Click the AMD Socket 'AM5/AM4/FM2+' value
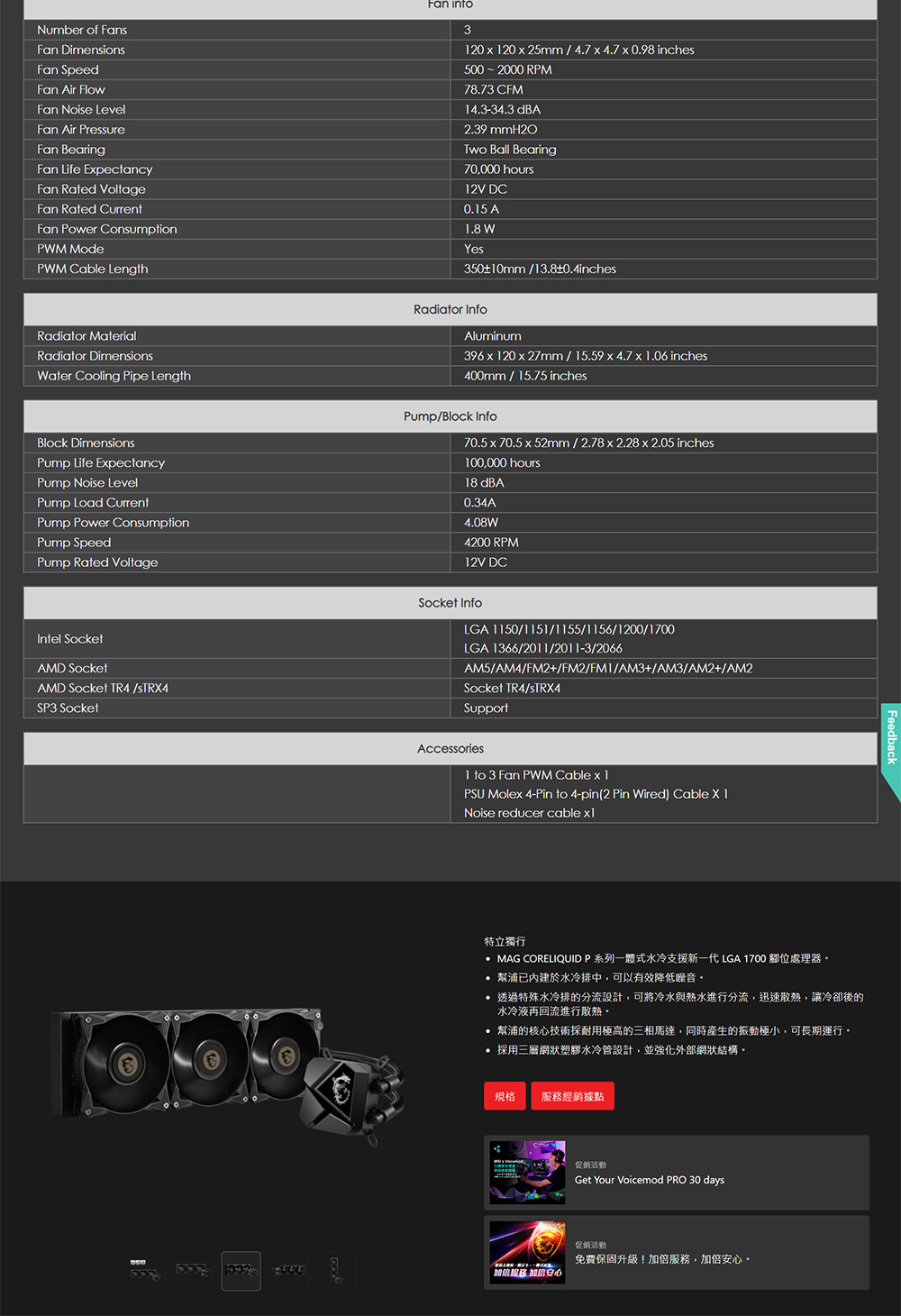The height and width of the screenshot is (1316, 901). pos(608,668)
